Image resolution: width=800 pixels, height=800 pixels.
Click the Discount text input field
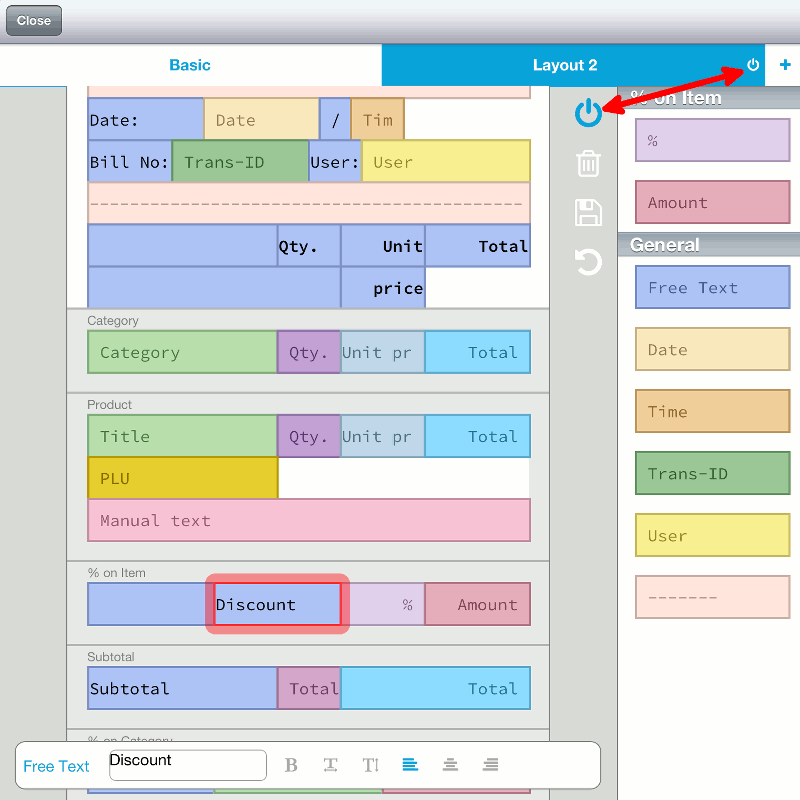coord(187,765)
